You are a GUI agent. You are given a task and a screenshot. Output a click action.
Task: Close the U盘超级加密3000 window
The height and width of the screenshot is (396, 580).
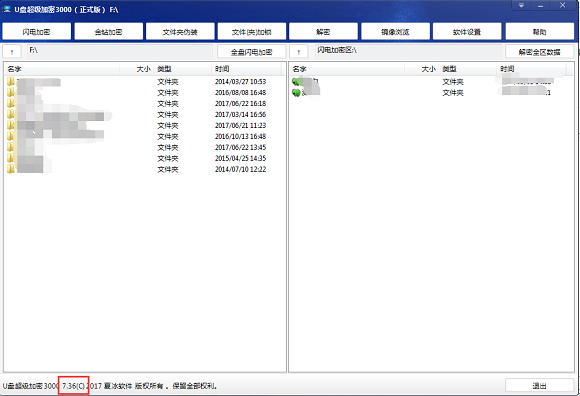point(563,6)
